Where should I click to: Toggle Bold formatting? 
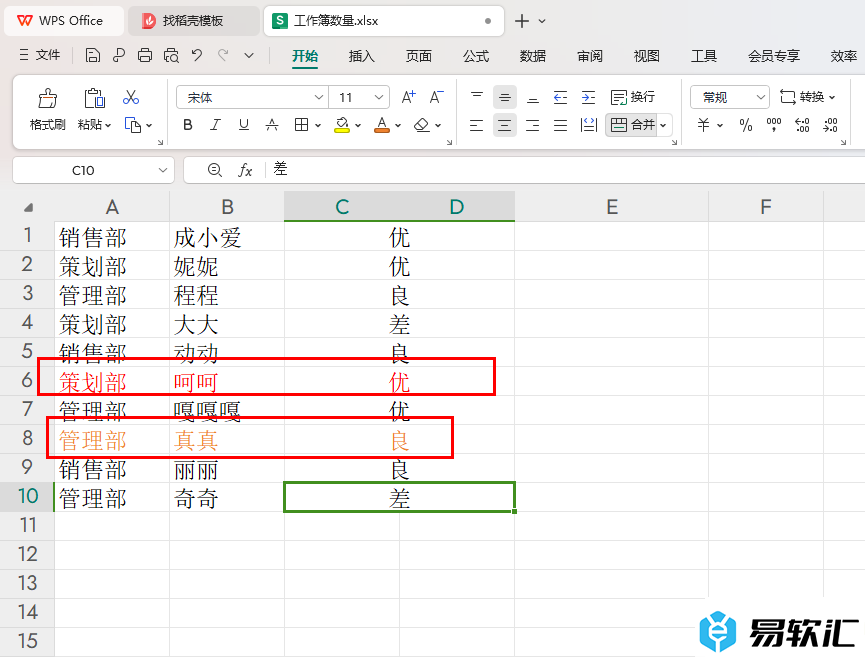tap(188, 125)
